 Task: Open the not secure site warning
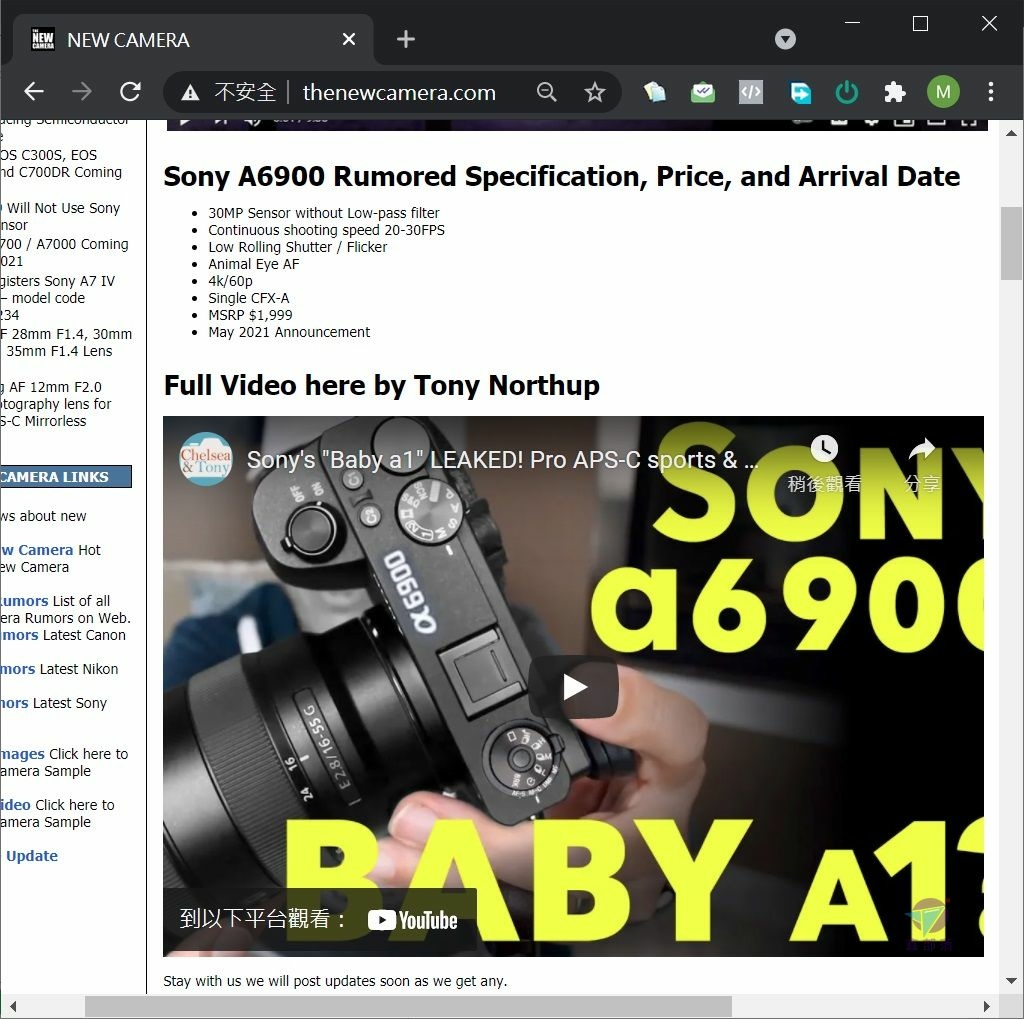227,92
